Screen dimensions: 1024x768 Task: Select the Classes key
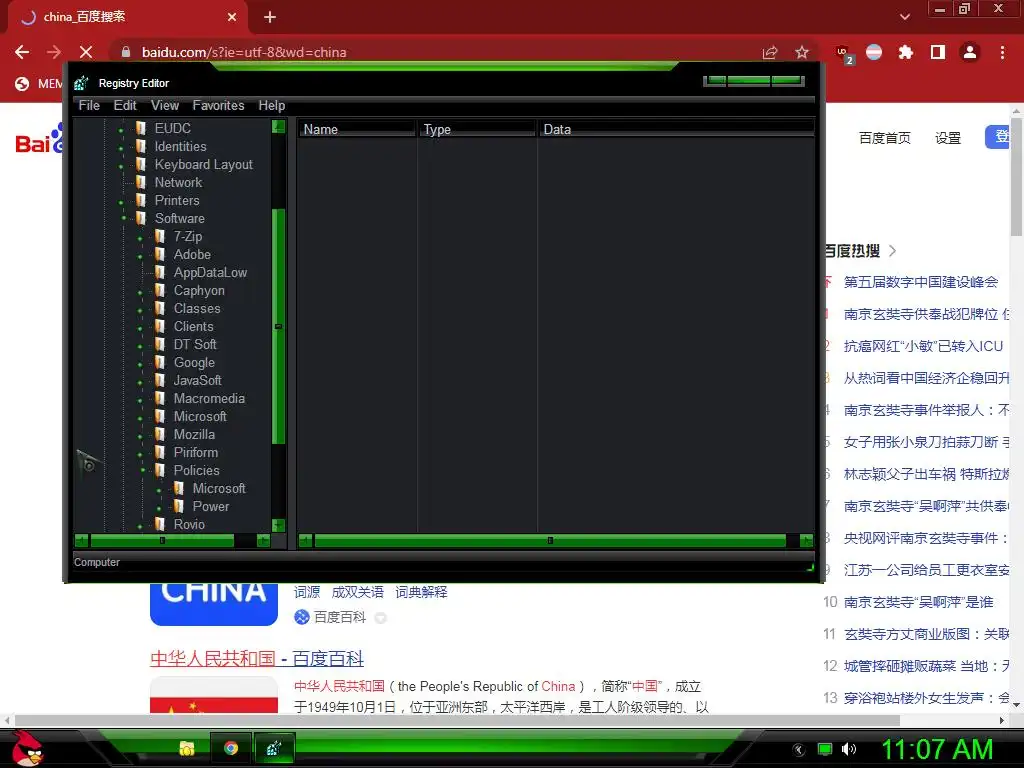[197, 308]
